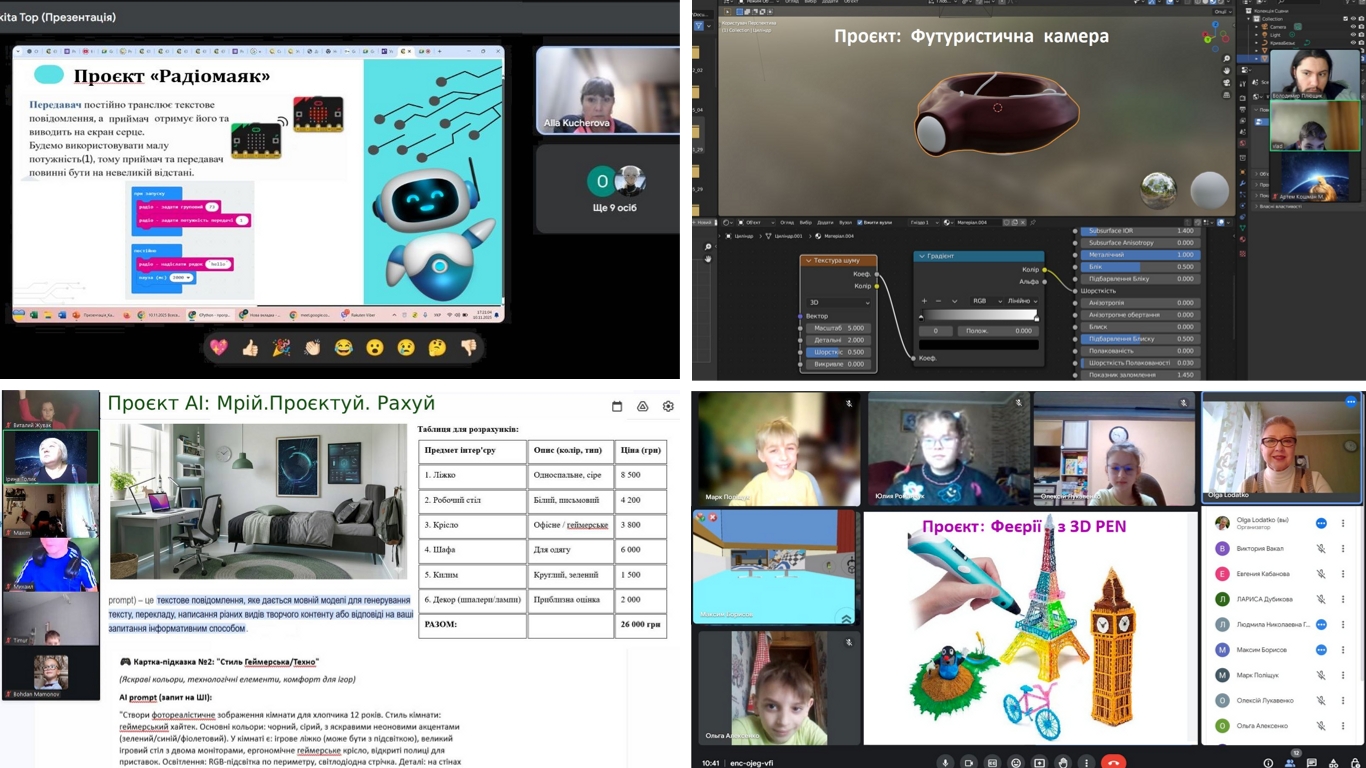Image resolution: width=1366 pixels, height=768 pixels.
Task: Open the Додати menu in node editor
Action: [825, 222]
